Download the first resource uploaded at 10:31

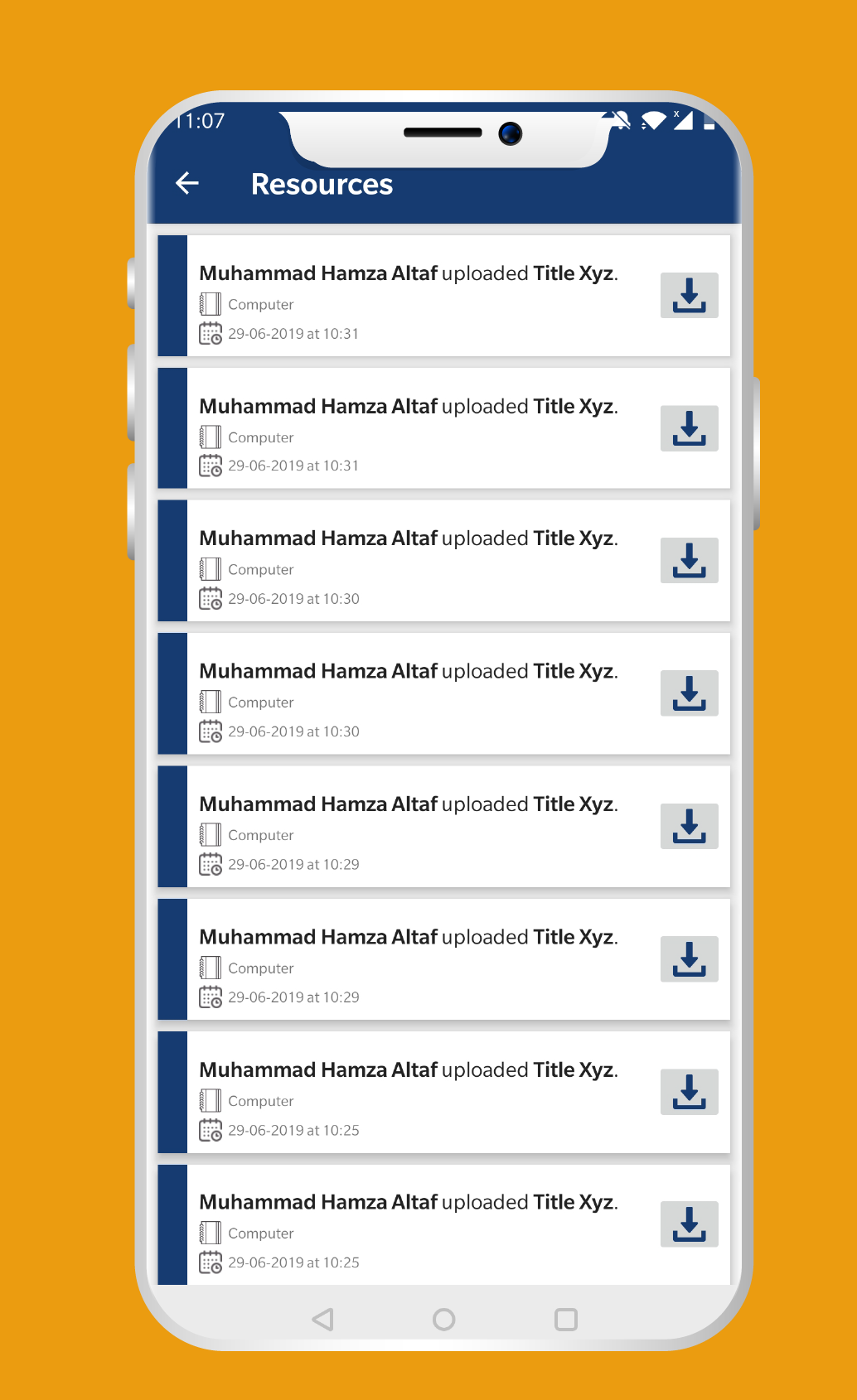click(x=689, y=295)
